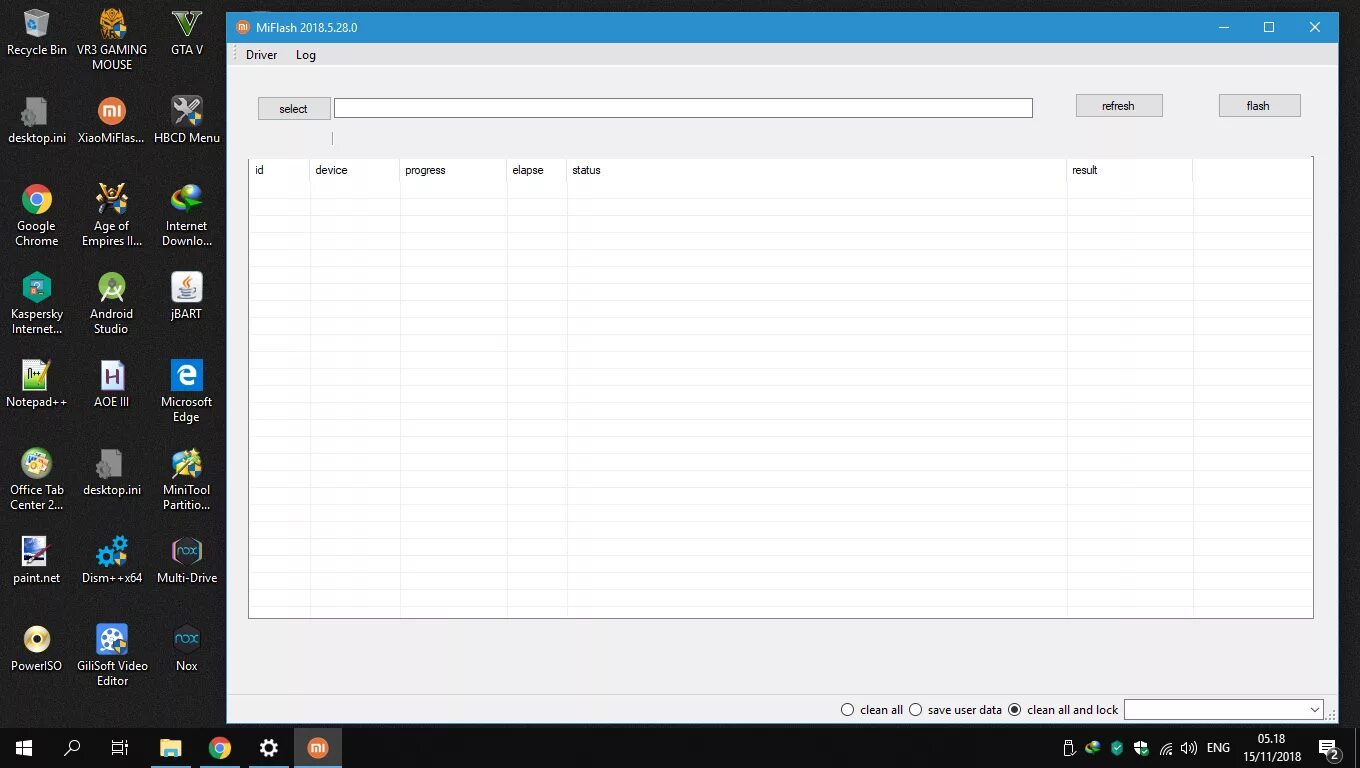1360x768 pixels.
Task: Select the Multi-Drive desktop icon
Action: (187, 561)
